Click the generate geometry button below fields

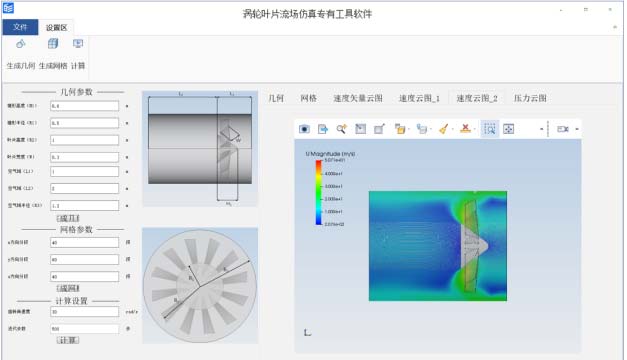[68, 218]
